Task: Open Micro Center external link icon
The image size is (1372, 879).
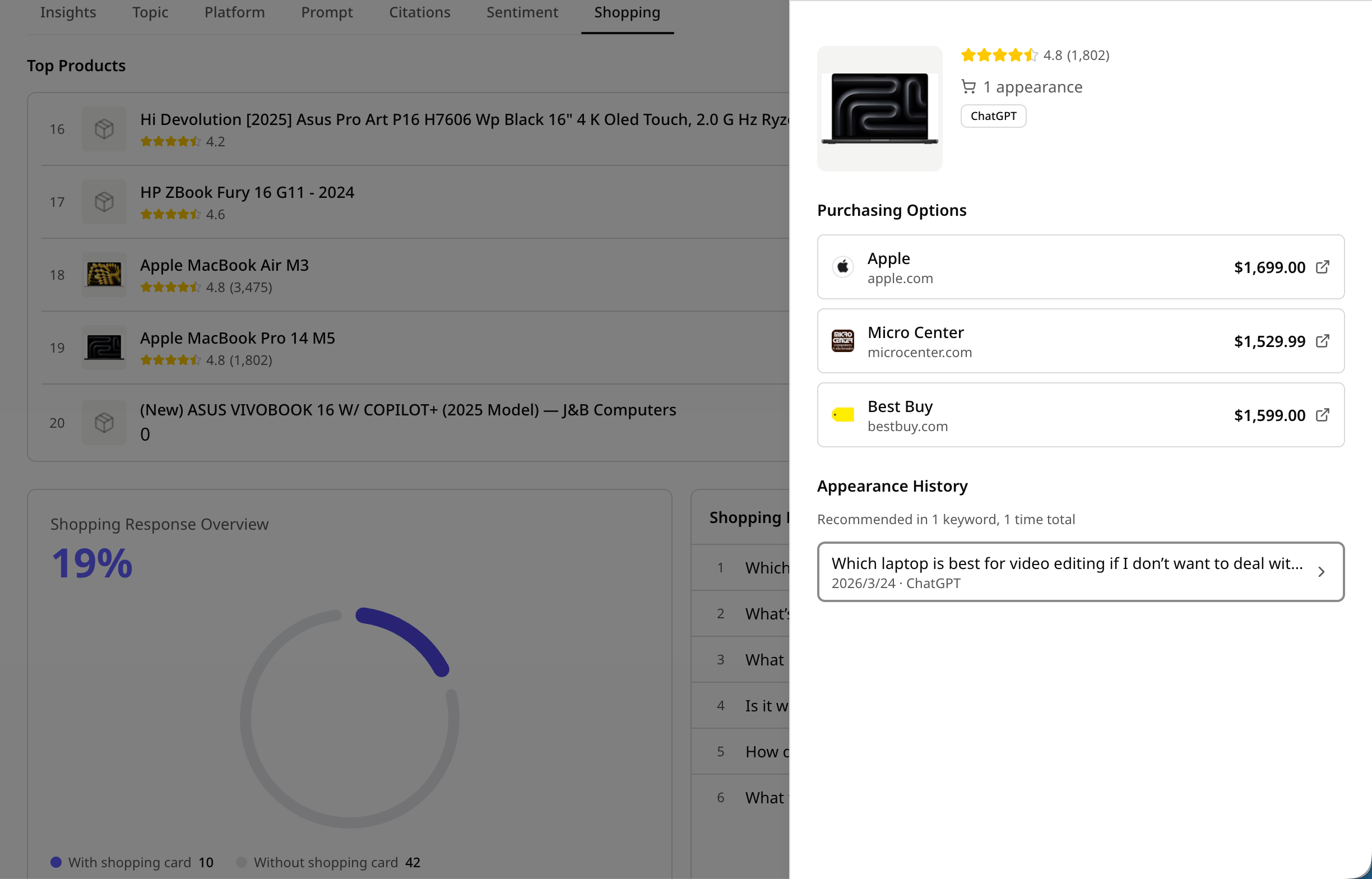Action: coord(1322,341)
